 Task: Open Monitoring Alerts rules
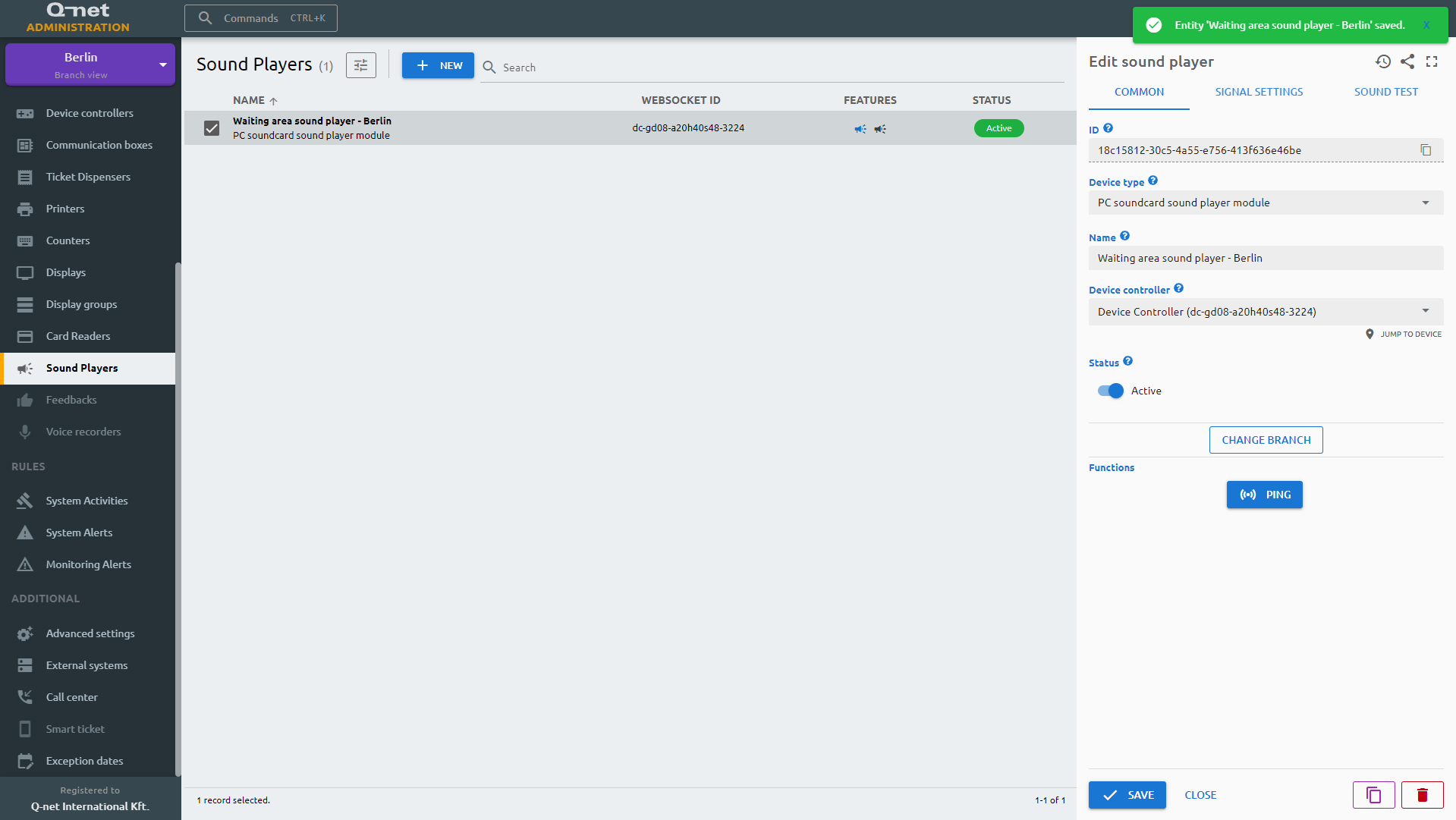[x=89, y=564]
